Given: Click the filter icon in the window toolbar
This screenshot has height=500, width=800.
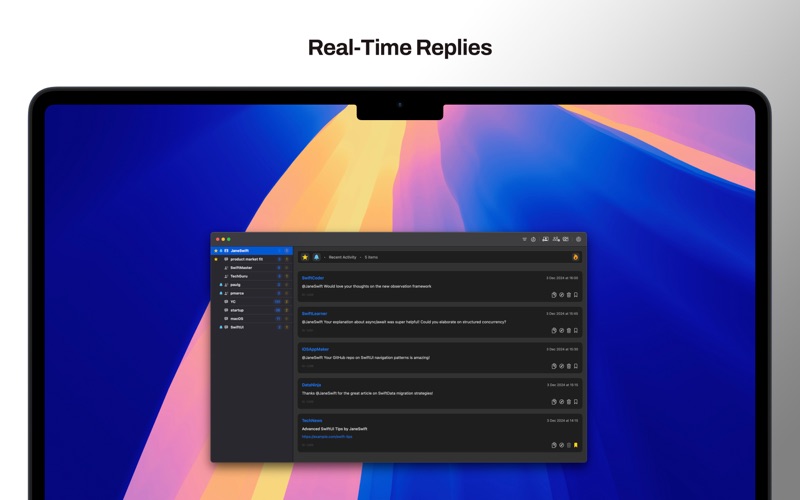Looking at the screenshot, I should click(x=524, y=239).
